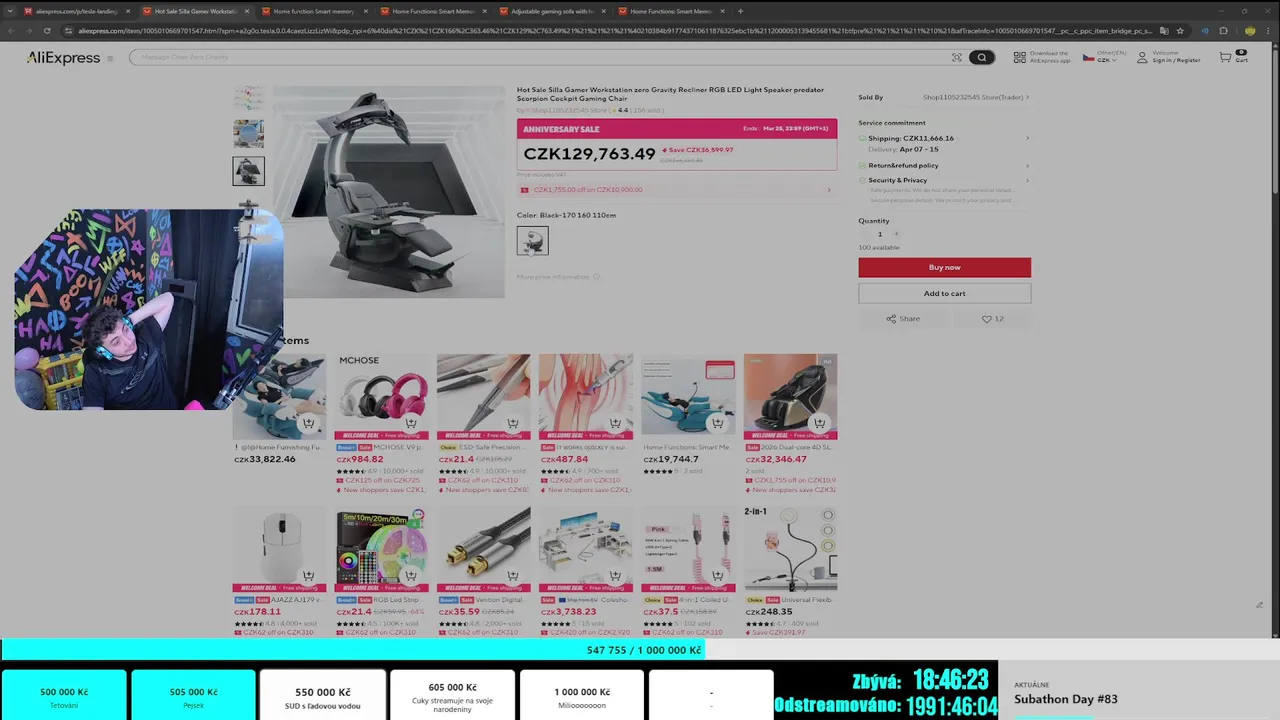Open the cart icon in the header
Screen dimensions: 1280x720
point(1233,57)
